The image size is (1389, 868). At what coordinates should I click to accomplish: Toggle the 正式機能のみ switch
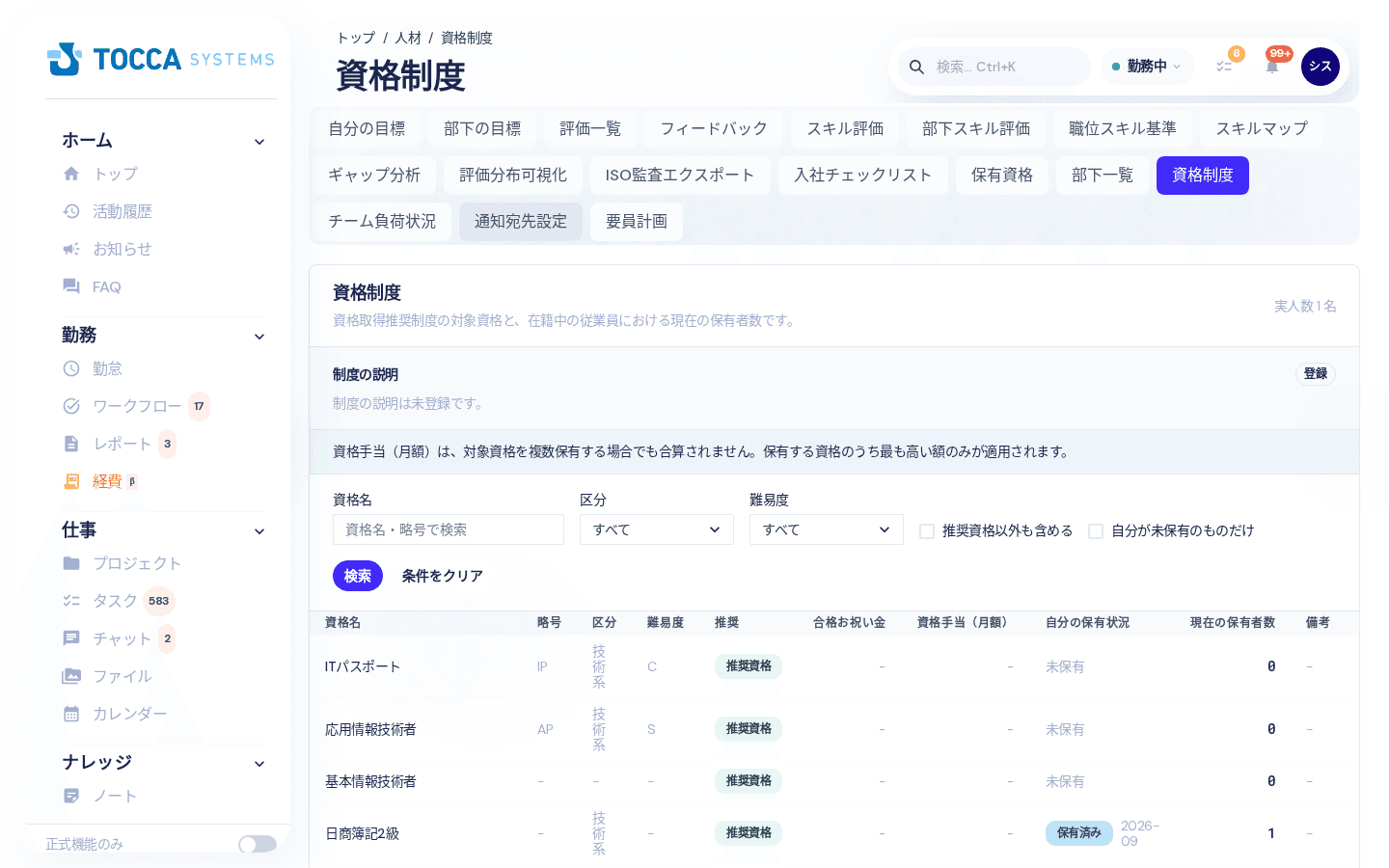click(258, 844)
